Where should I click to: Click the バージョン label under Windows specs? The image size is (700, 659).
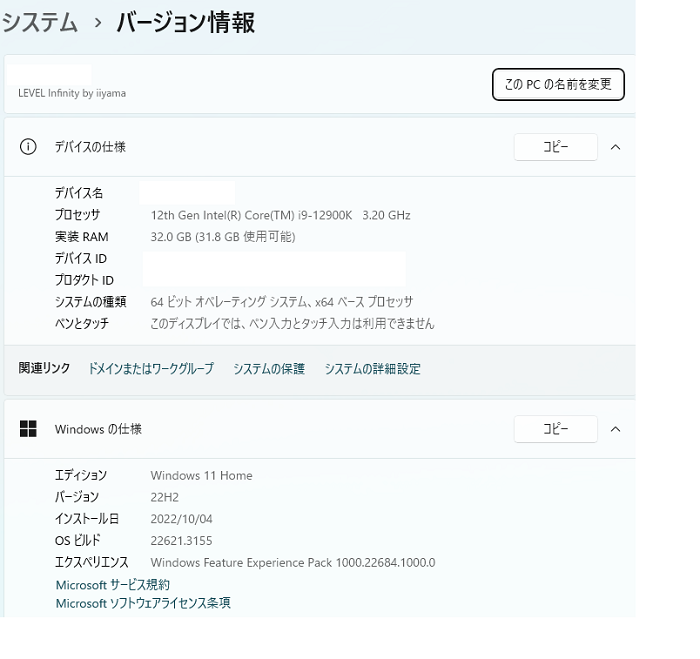coord(77,496)
